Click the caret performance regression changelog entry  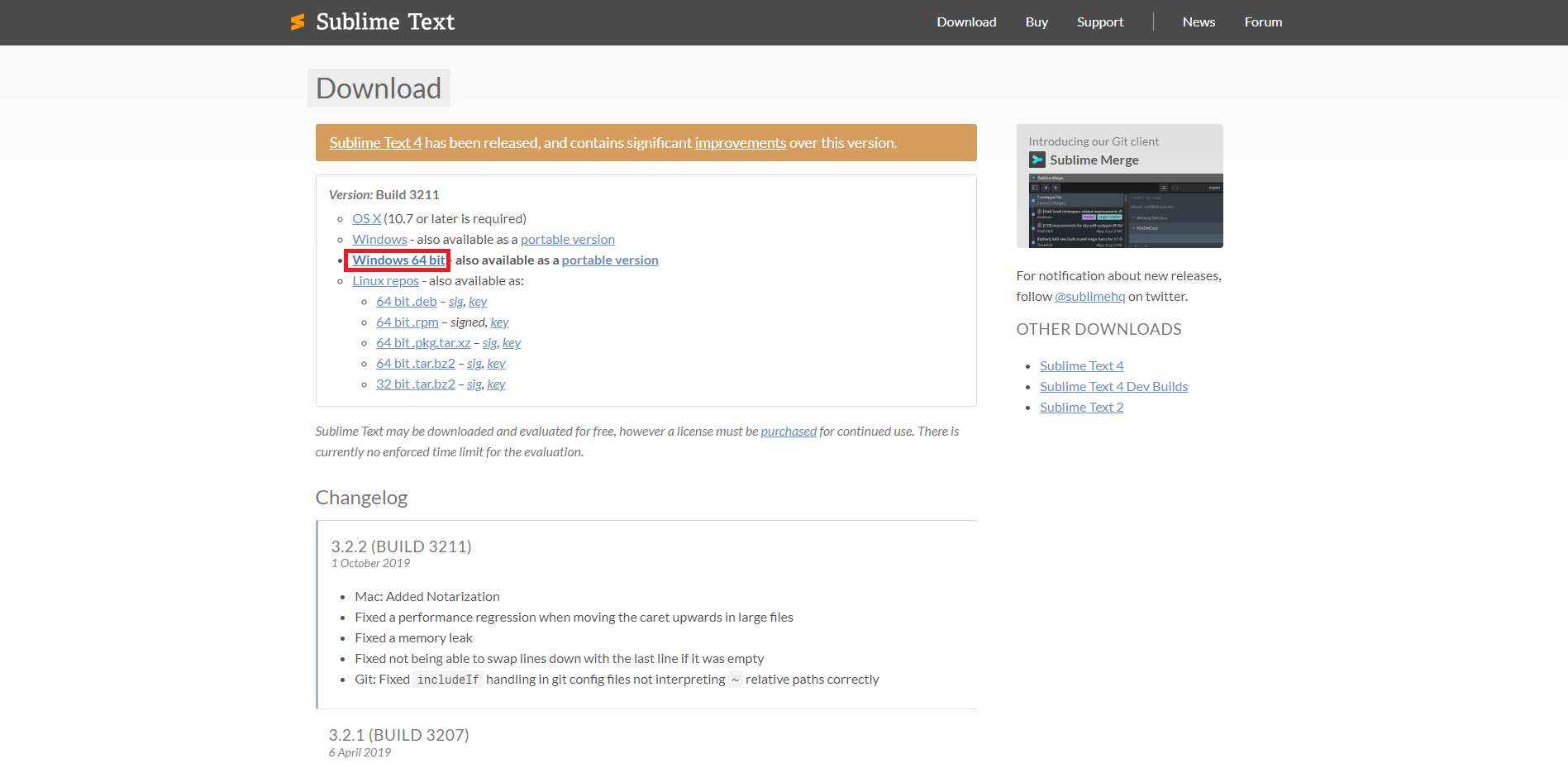(x=574, y=618)
